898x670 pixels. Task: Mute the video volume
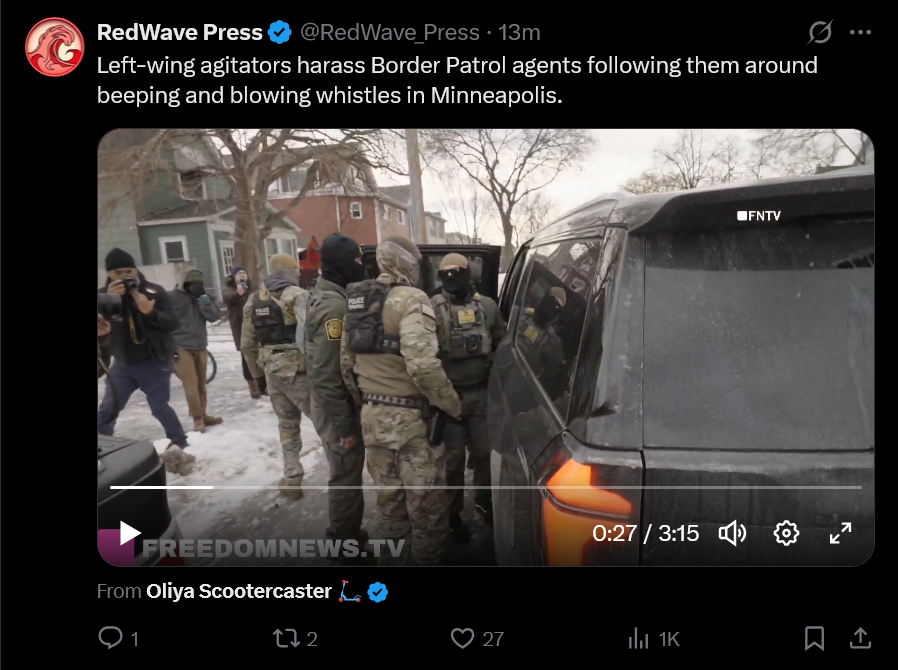point(732,534)
